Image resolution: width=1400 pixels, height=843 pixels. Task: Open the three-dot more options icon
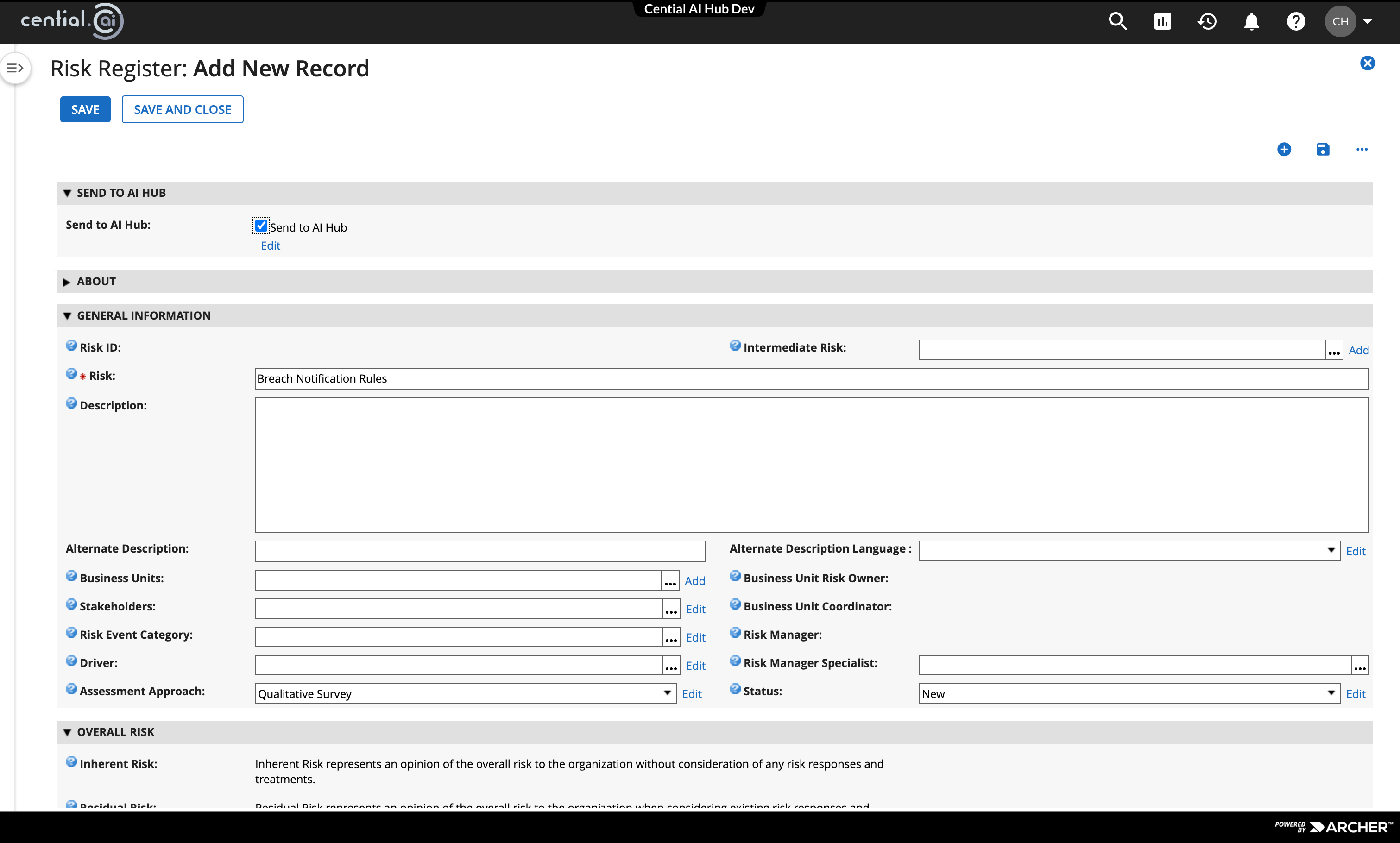coord(1362,150)
